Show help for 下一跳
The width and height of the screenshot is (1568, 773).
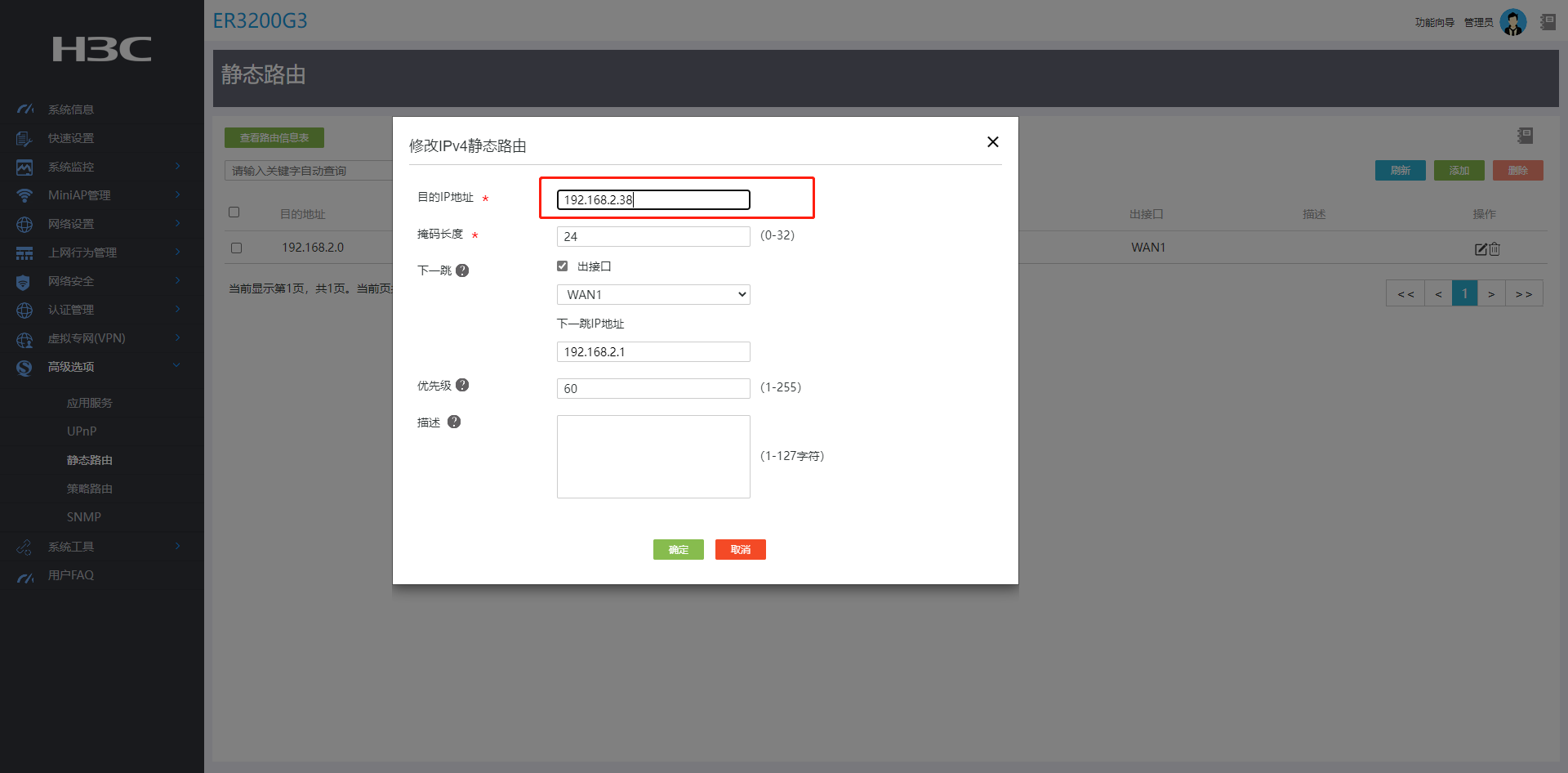462,270
